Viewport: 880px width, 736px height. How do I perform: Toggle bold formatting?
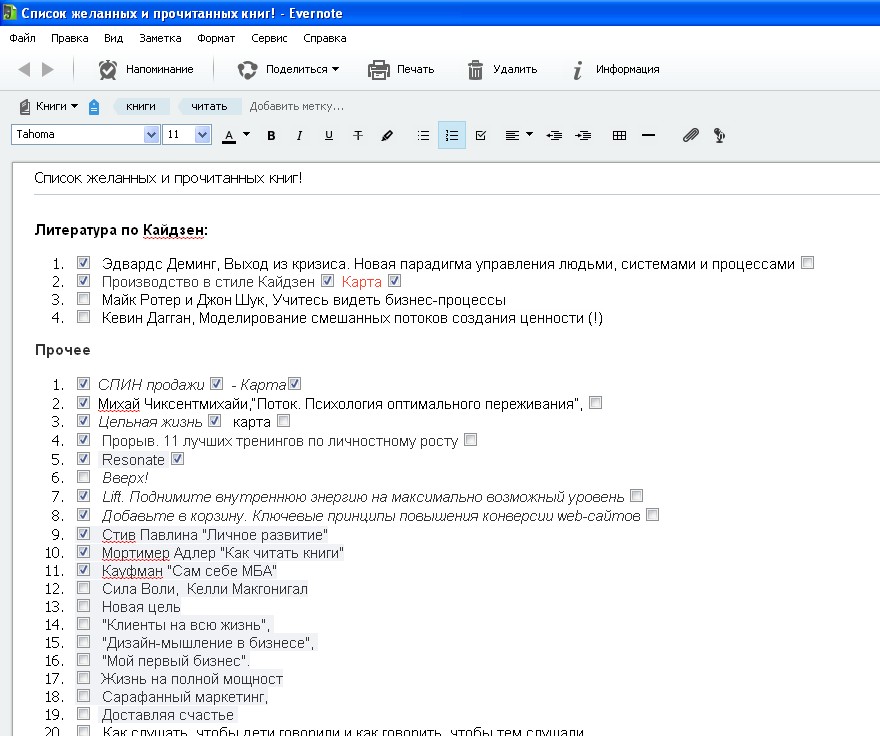tap(271, 135)
